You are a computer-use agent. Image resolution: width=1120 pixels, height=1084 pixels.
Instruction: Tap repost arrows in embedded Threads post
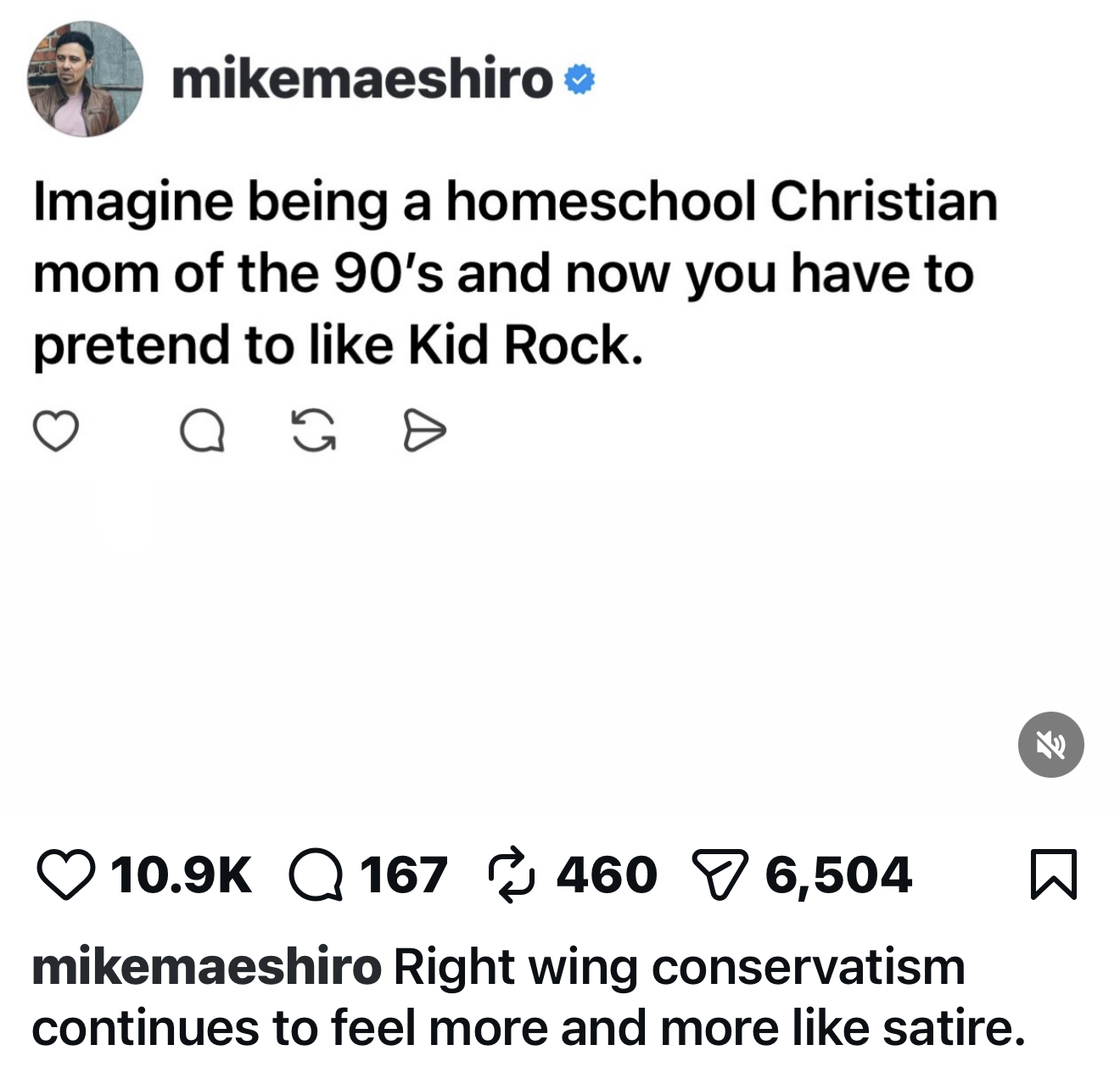coord(314,430)
